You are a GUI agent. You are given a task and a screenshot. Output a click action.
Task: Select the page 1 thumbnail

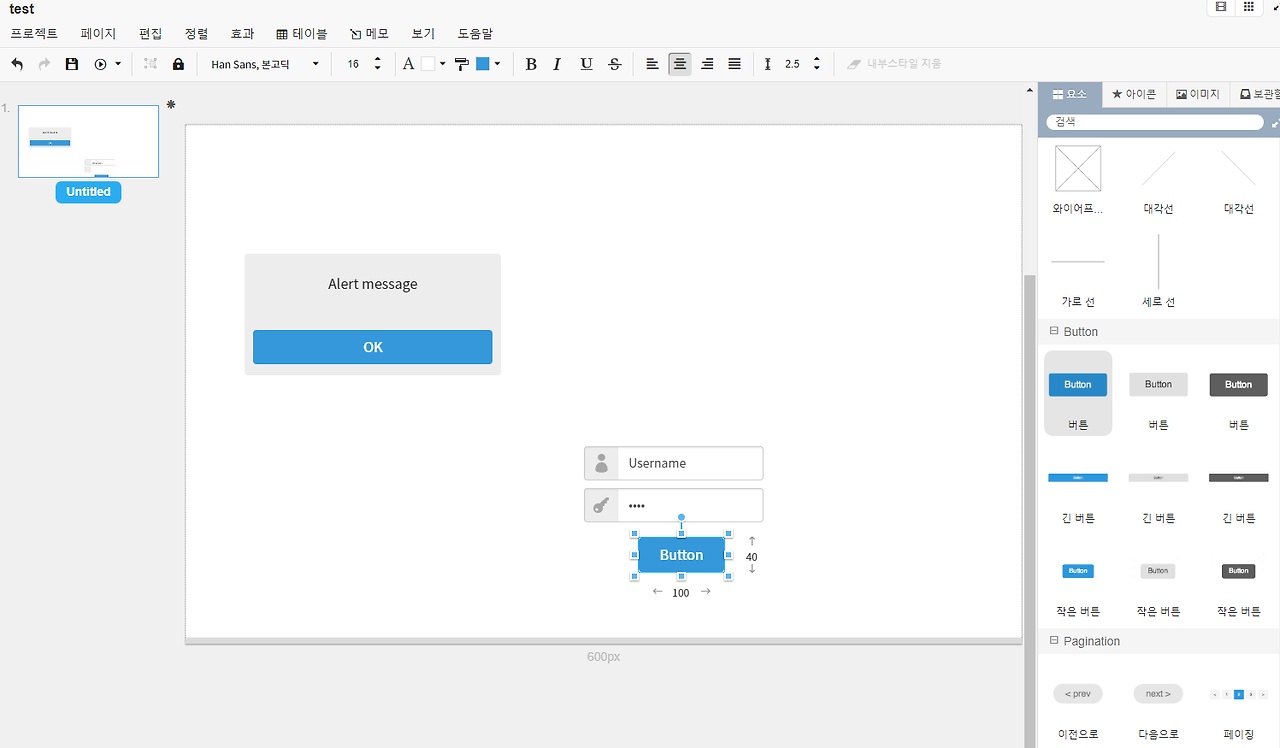[88, 141]
